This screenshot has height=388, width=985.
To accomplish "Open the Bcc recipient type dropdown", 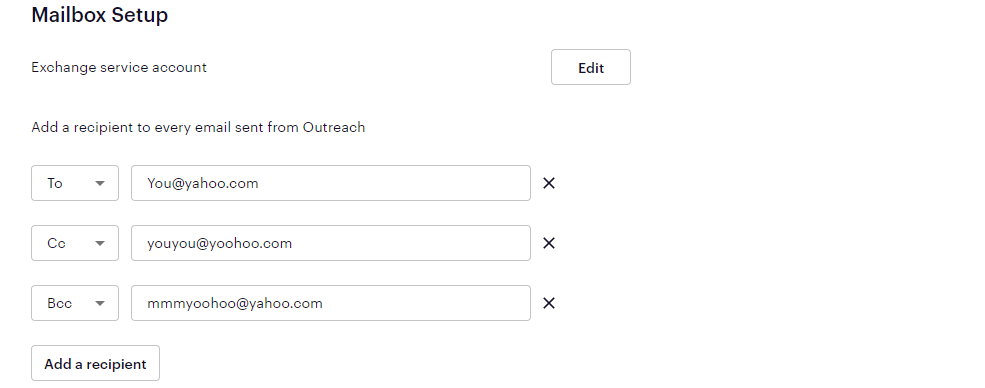I will [x=75, y=303].
